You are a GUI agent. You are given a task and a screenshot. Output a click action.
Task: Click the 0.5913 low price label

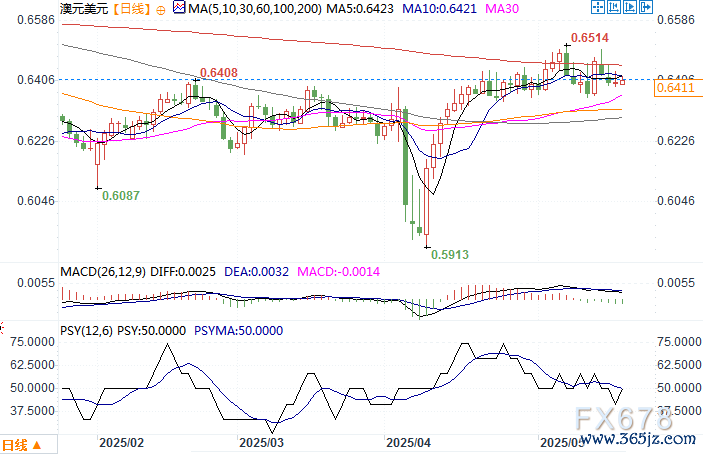tap(450, 255)
